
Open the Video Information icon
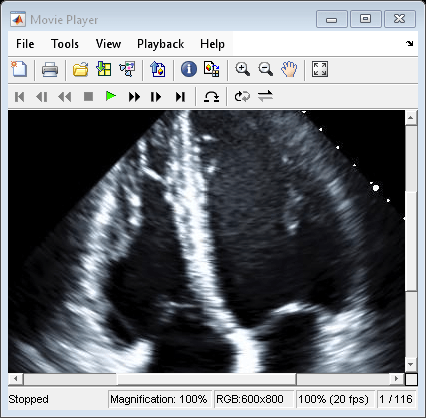(x=189, y=69)
